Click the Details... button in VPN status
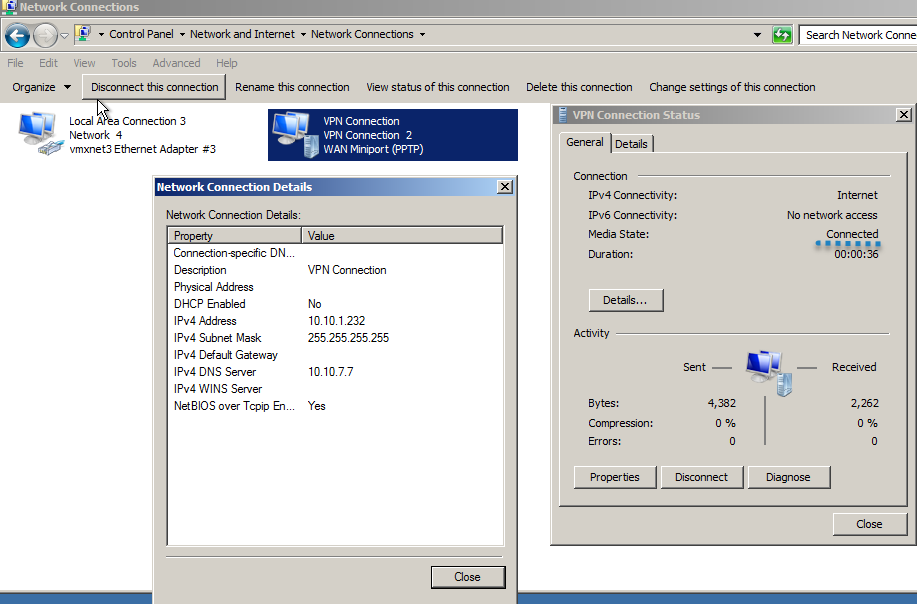917x604 pixels. tap(625, 300)
